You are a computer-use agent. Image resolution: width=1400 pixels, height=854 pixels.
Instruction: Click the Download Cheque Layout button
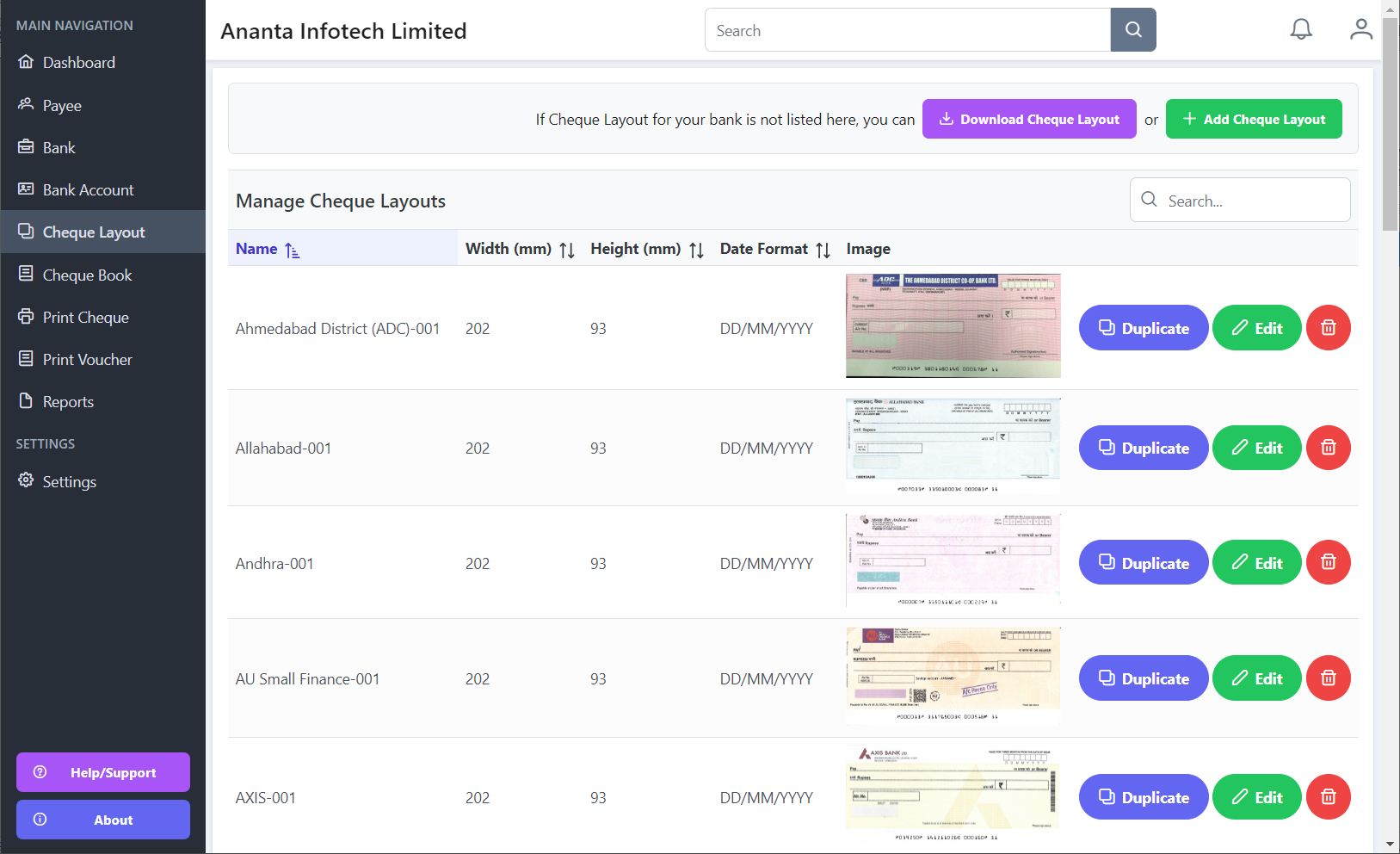[x=1029, y=119]
